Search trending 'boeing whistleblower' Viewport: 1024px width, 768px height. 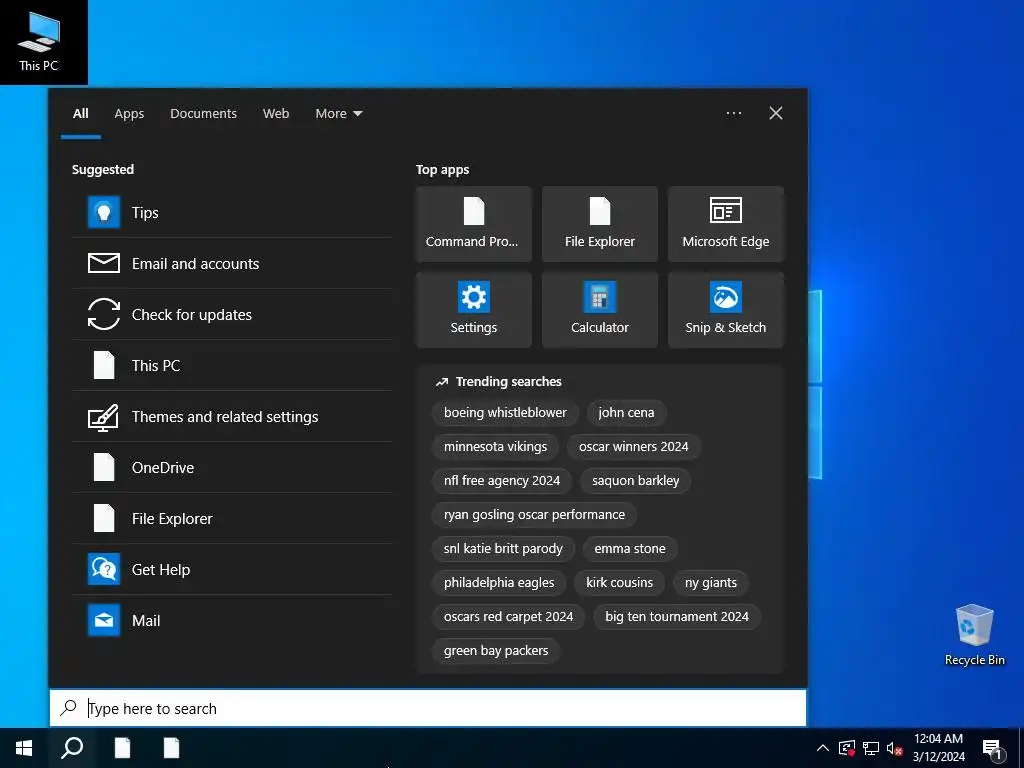point(505,412)
